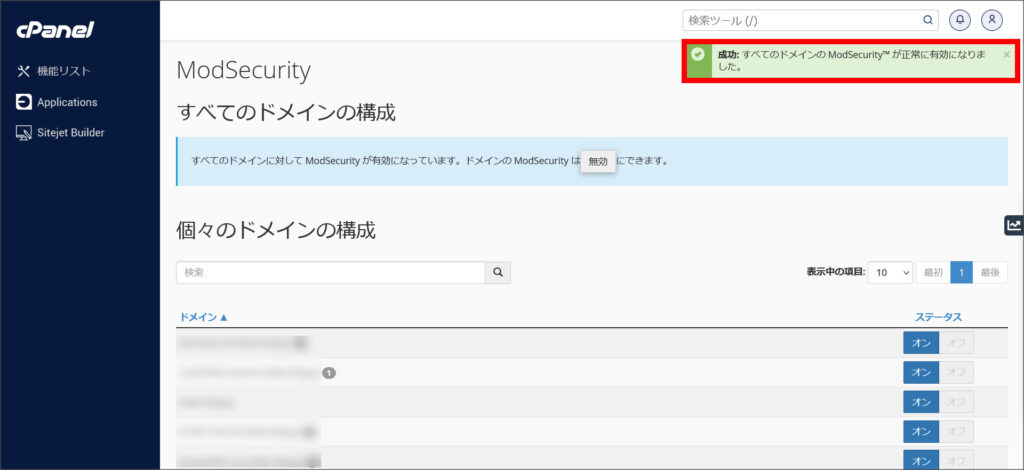Go to the 最後 page
The image size is (1024, 470).
click(989, 273)
